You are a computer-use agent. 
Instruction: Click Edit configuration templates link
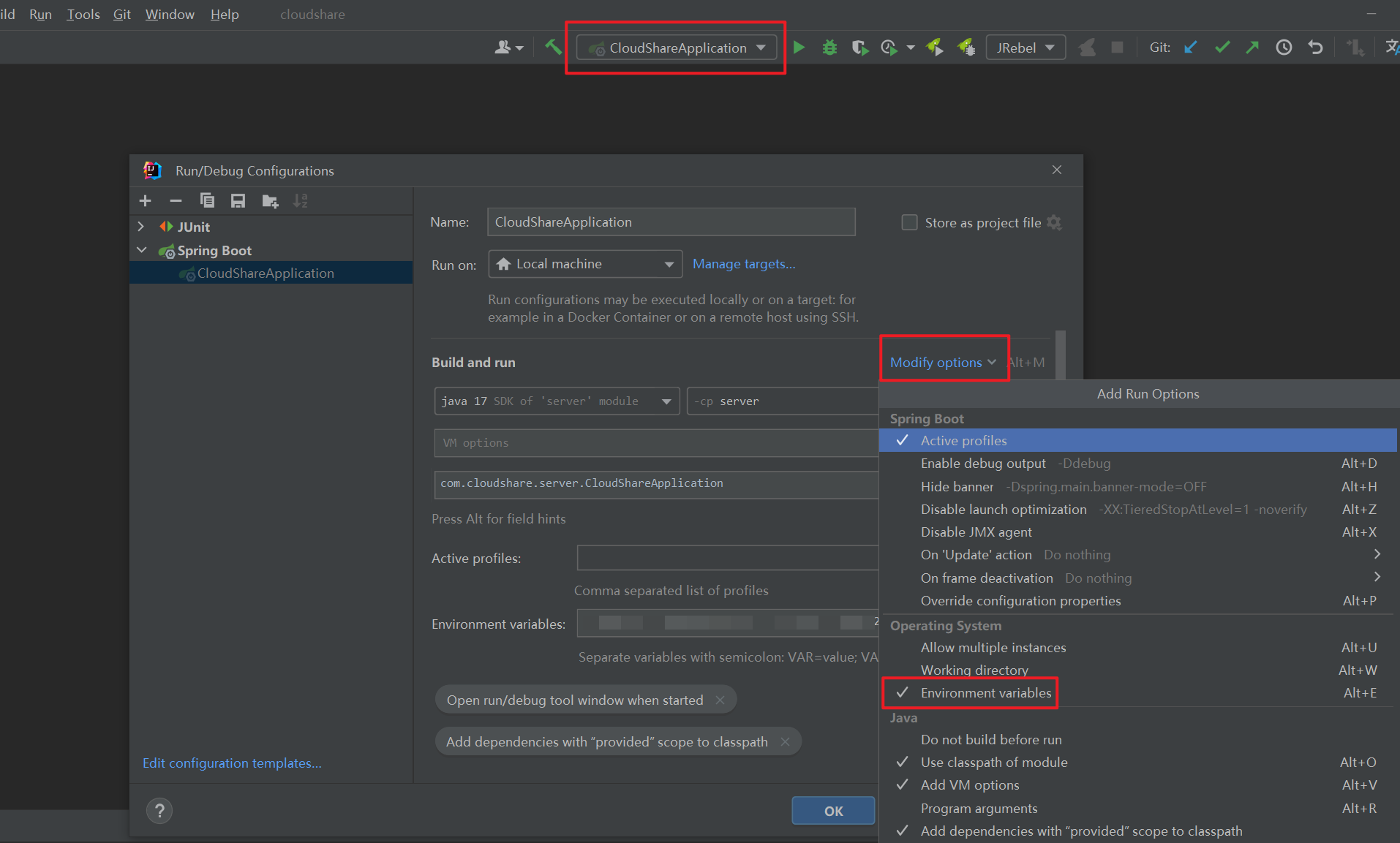[x=232, y=763]
